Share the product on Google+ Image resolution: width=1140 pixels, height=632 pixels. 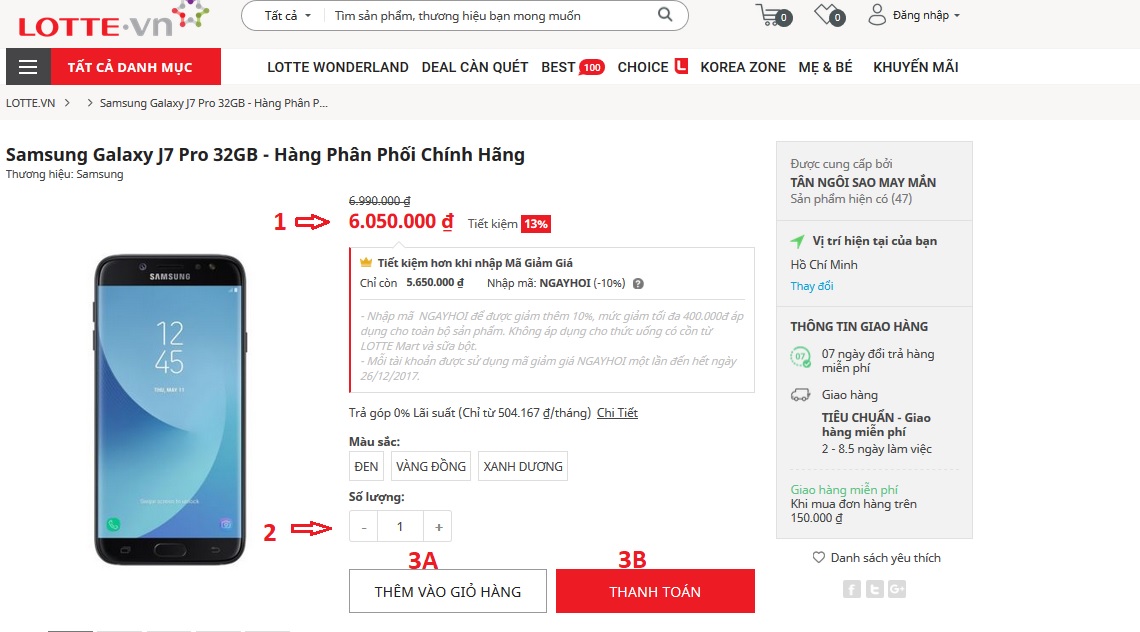pyautogui.click(x=896, y=589)
